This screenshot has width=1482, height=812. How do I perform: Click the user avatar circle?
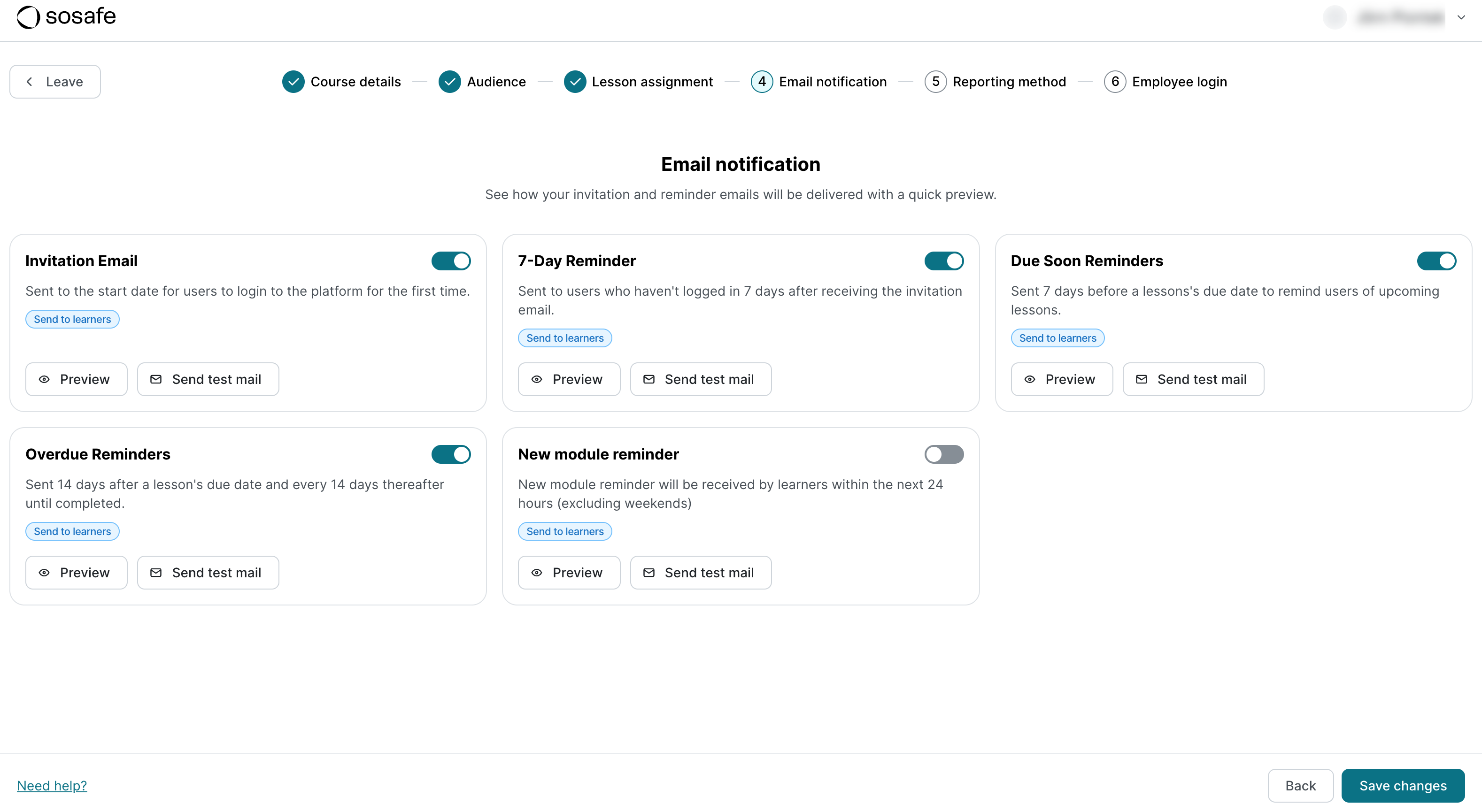[1335, 17]
